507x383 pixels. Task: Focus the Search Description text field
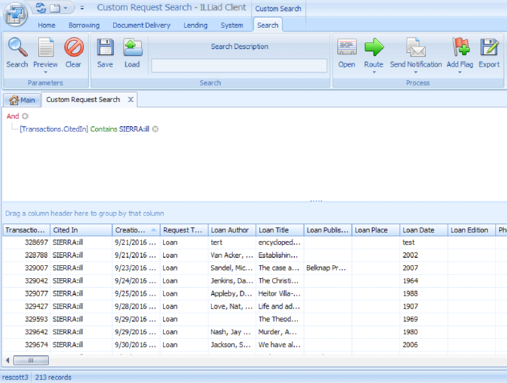pyautogui.click(x=239, y=65)
